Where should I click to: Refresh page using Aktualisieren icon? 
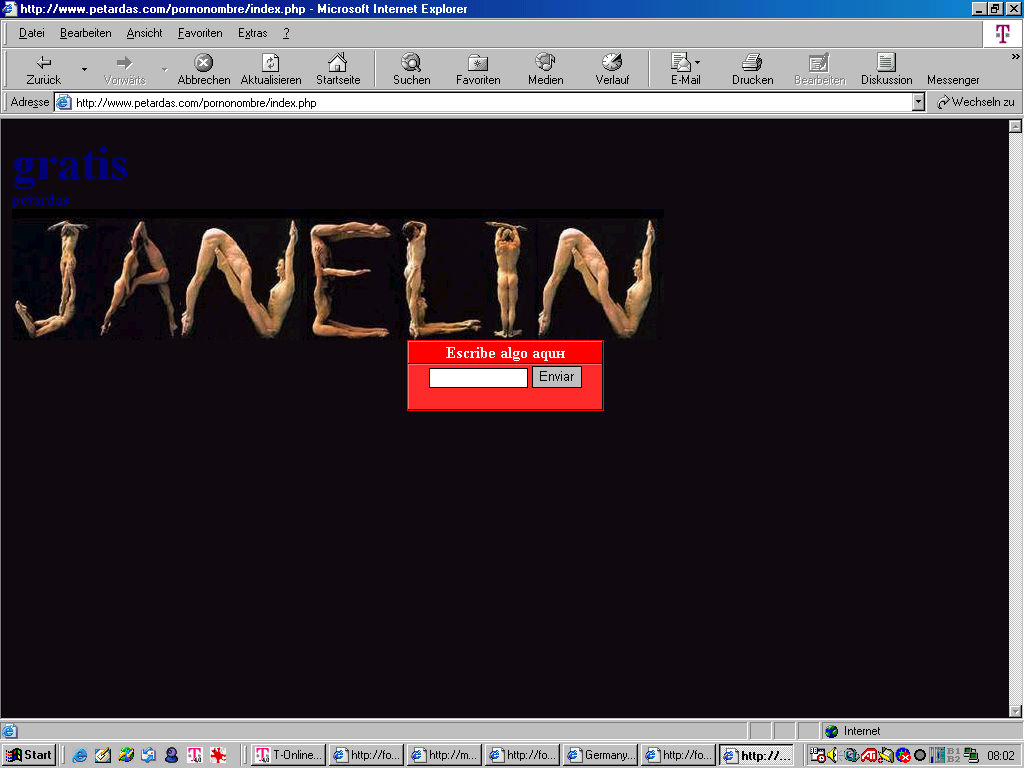point(270,64)
